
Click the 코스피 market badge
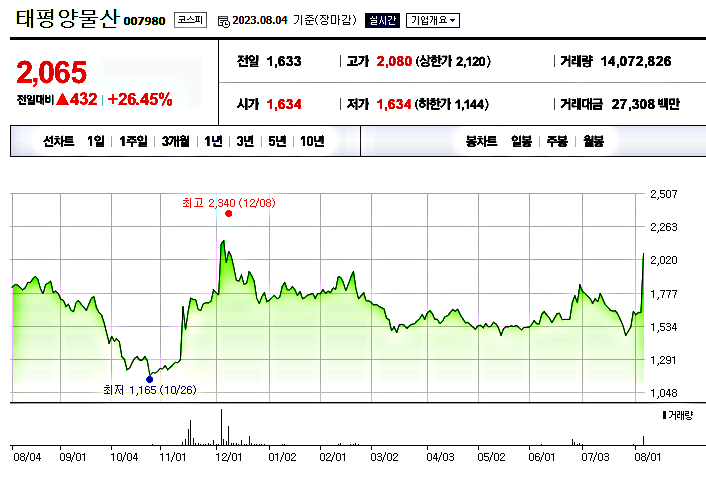[x=190, y=20]
